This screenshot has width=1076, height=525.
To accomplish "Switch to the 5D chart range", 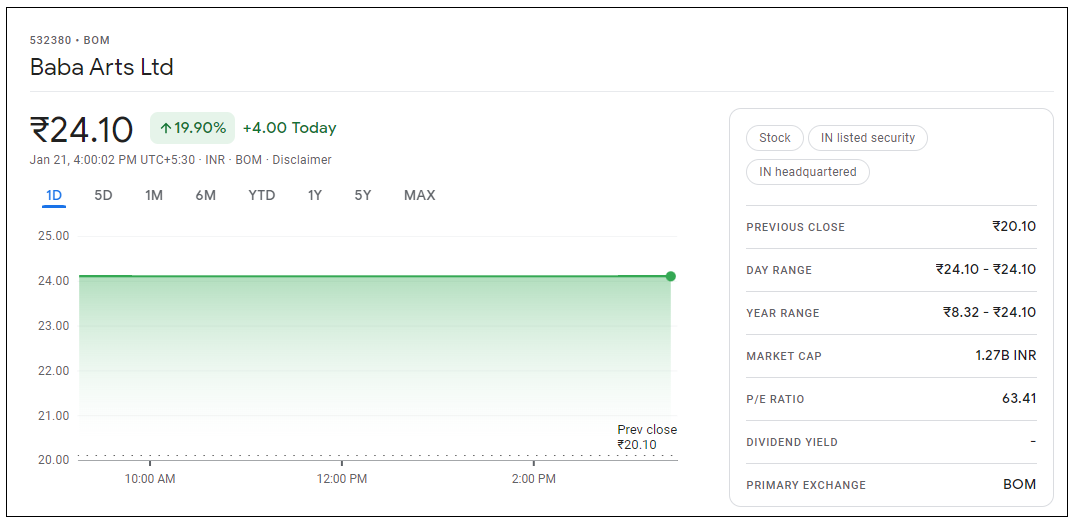I will pyautogui.click(x=103, y=196).
